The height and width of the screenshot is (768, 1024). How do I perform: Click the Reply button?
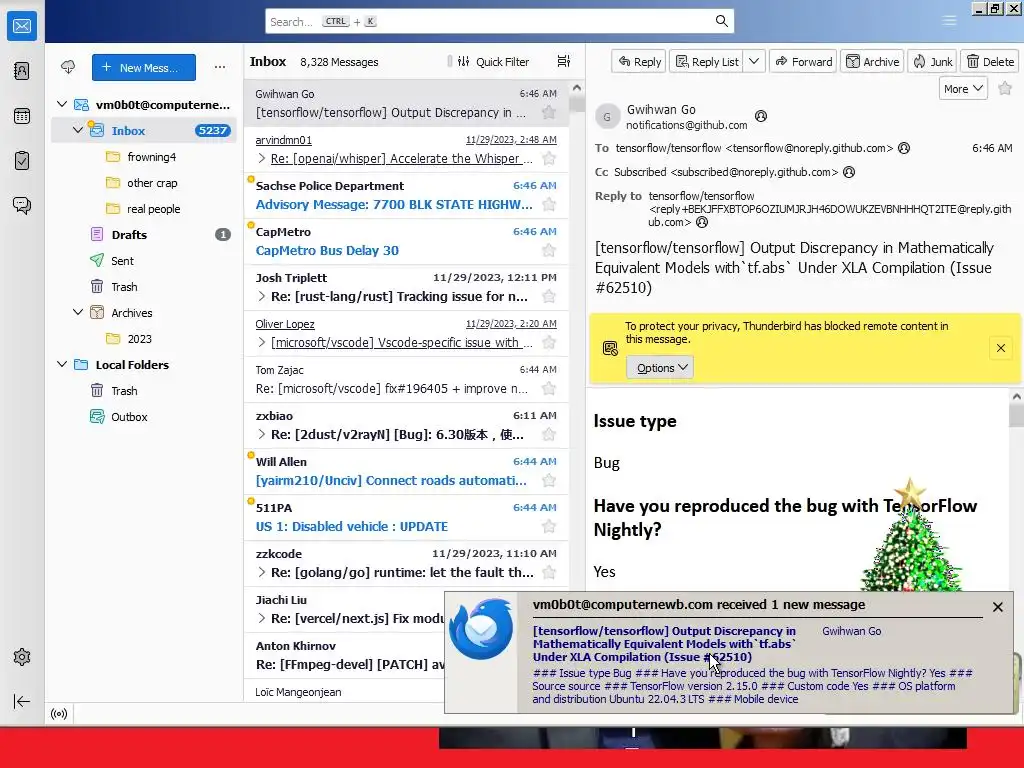(639, 61)
